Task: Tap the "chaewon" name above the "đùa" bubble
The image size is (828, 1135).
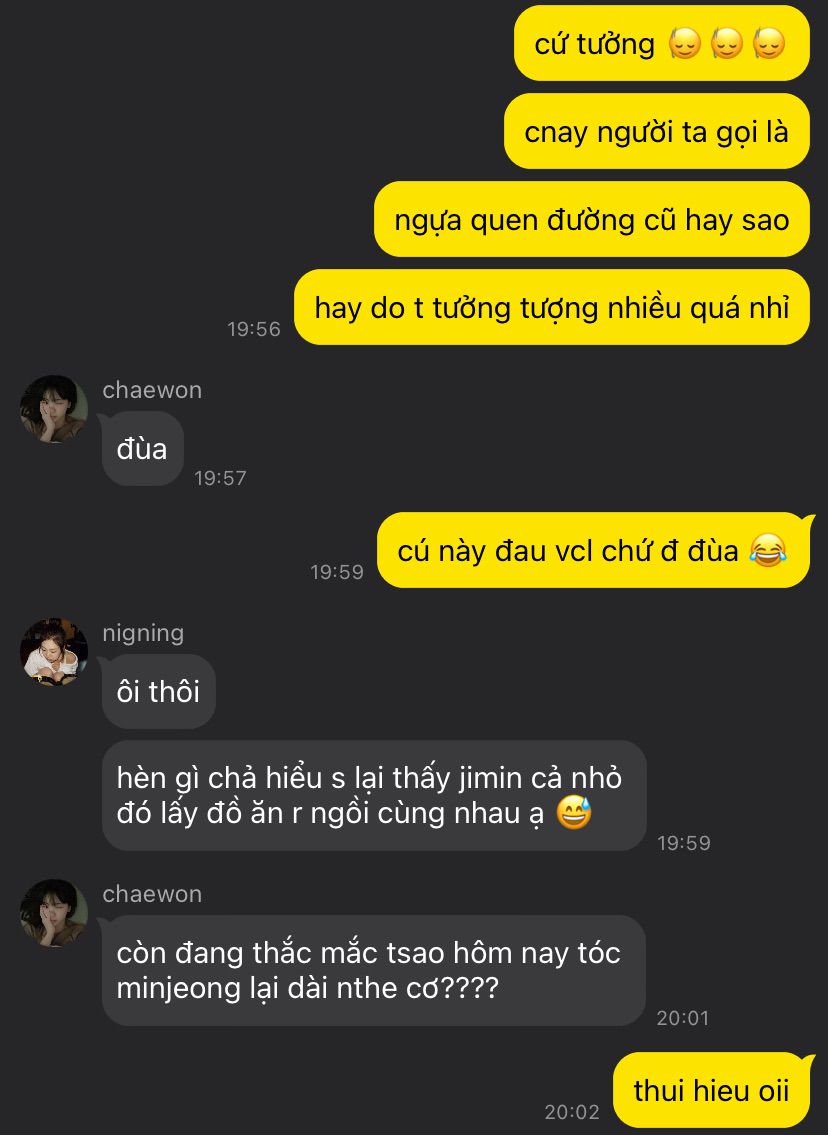Action: tap(152, 390)
